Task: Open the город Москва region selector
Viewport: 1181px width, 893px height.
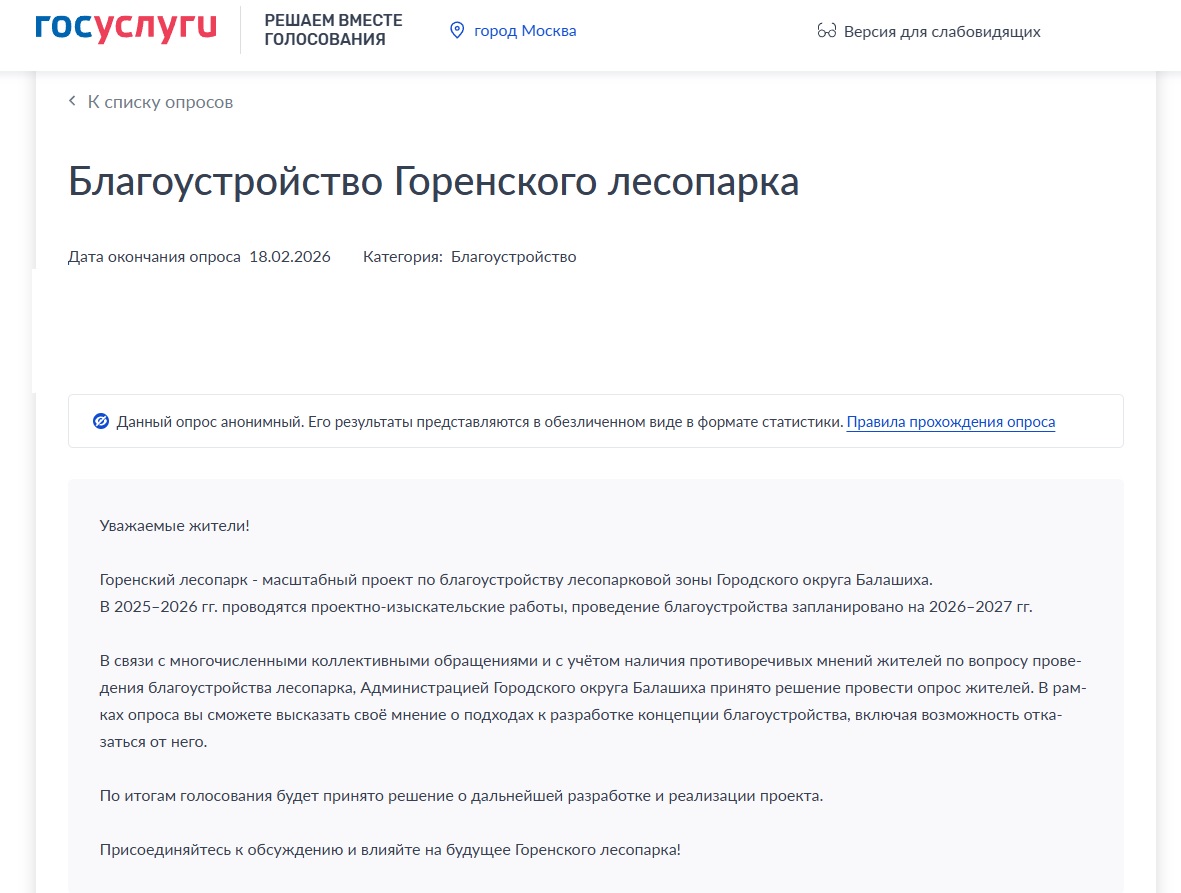Action: click(524, 31)
